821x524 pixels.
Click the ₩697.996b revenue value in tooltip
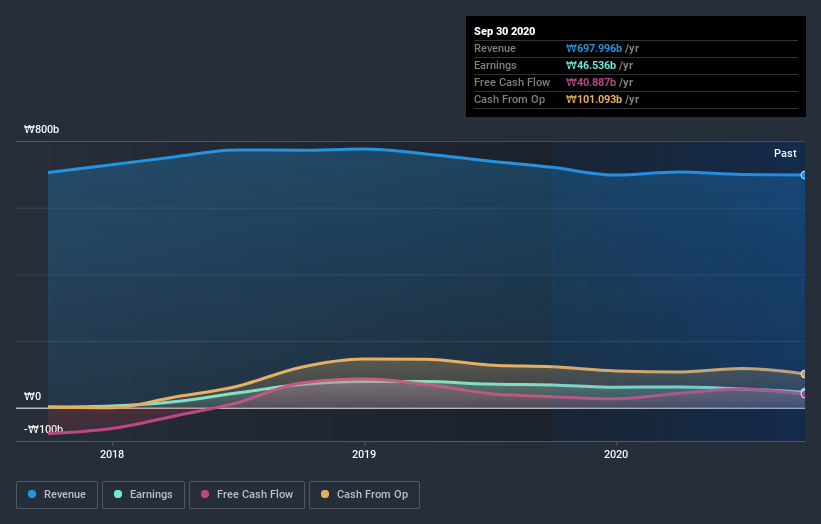(594, 48)
